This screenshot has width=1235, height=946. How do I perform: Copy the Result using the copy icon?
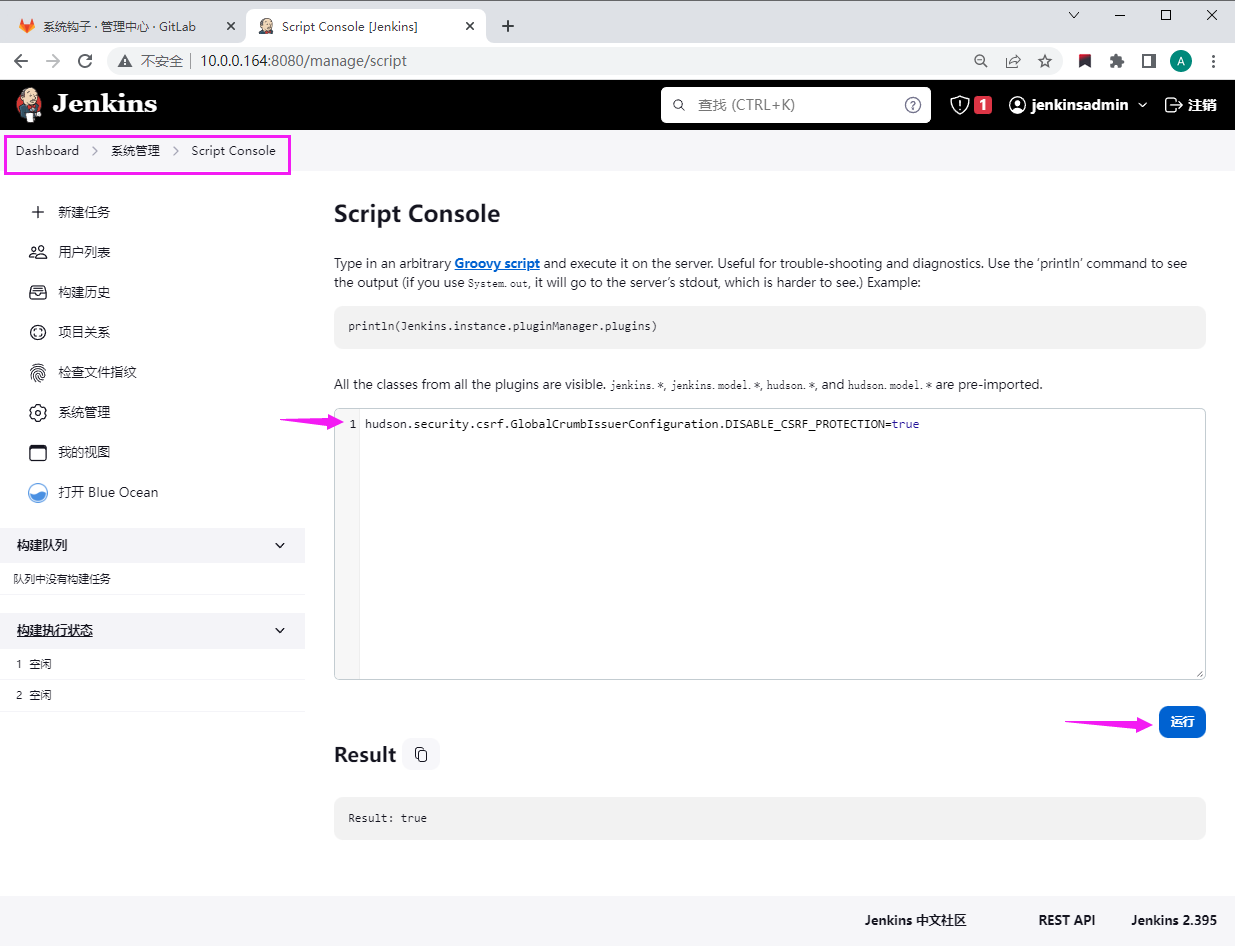pyautogui.click(x=421, y=754)
